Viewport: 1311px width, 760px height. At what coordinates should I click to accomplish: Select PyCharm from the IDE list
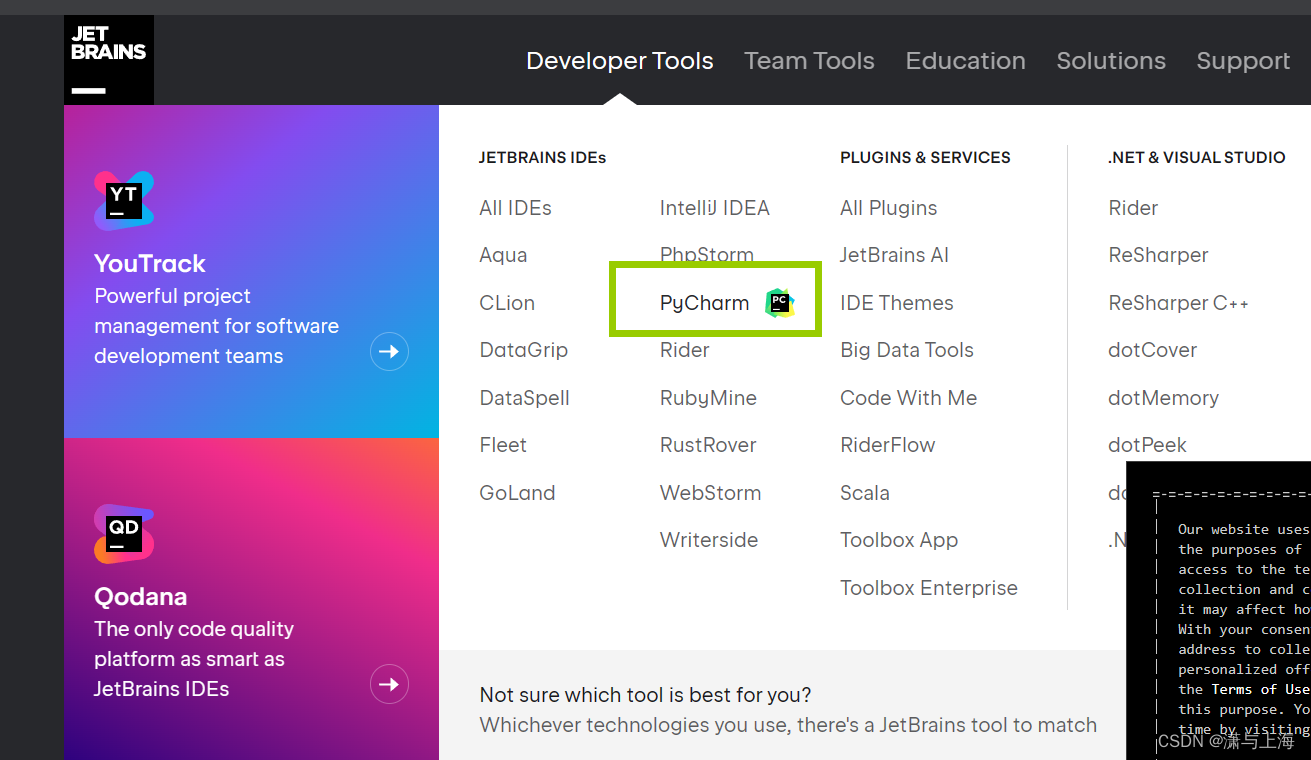(704, 303)
